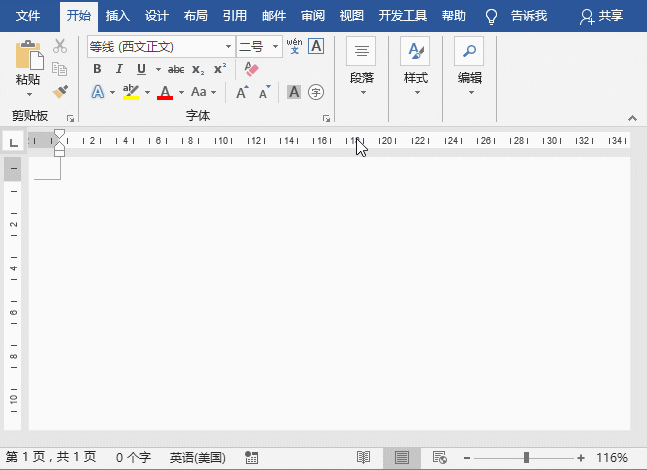
Task: Click the enclosed character 字 icon
Action: tap(316, 92)
